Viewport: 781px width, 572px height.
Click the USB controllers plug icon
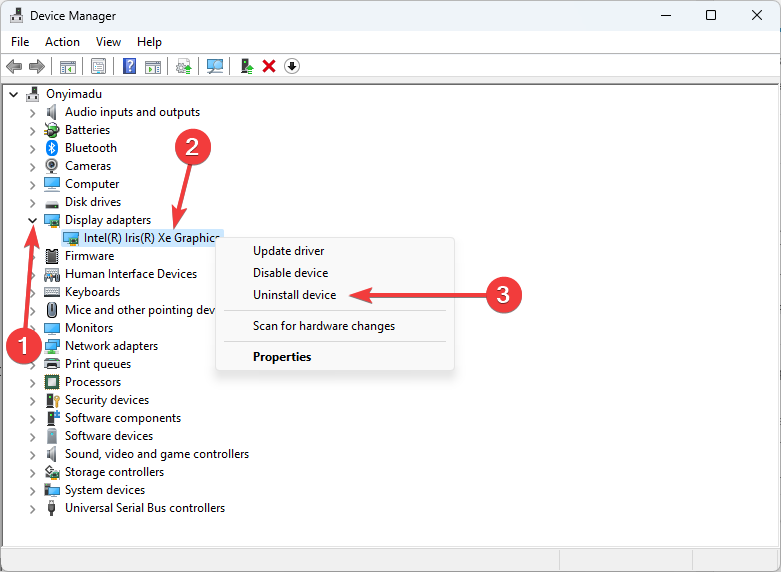[x=51, y=508]
